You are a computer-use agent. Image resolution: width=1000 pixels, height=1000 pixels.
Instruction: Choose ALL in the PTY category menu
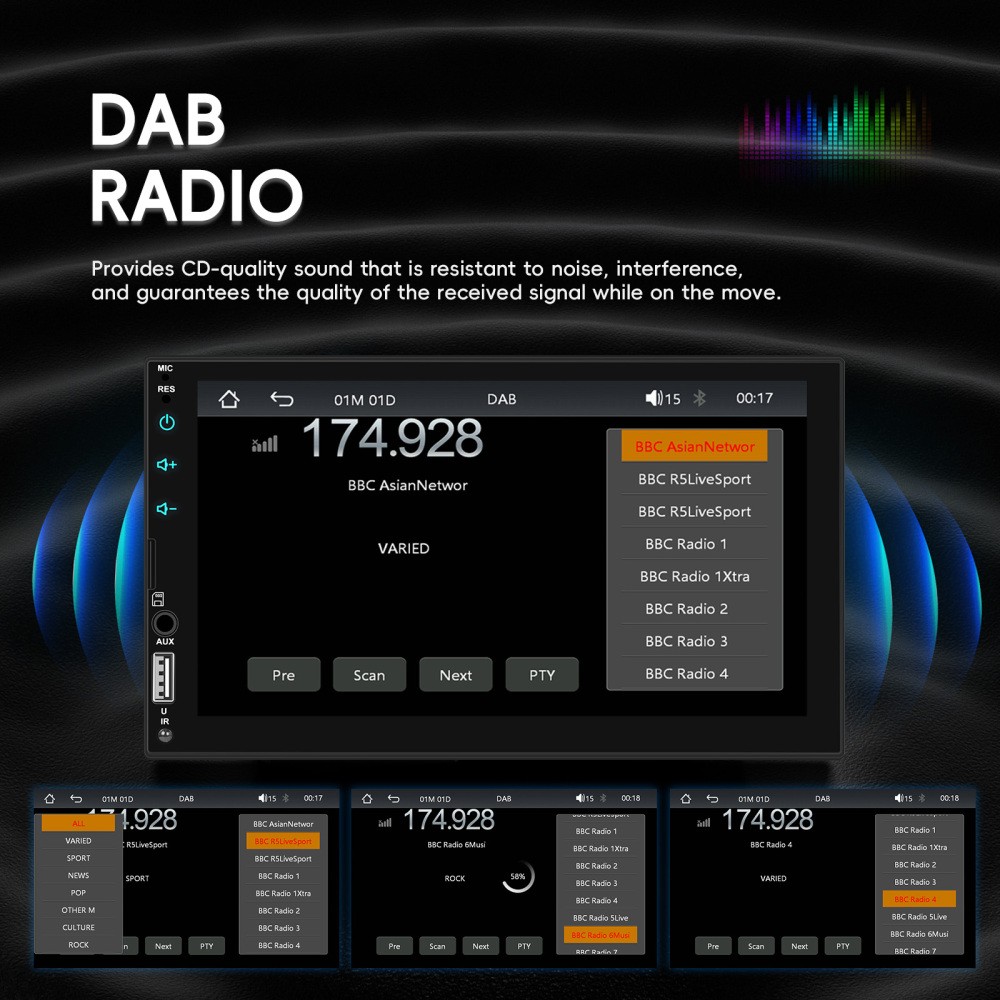78,823
